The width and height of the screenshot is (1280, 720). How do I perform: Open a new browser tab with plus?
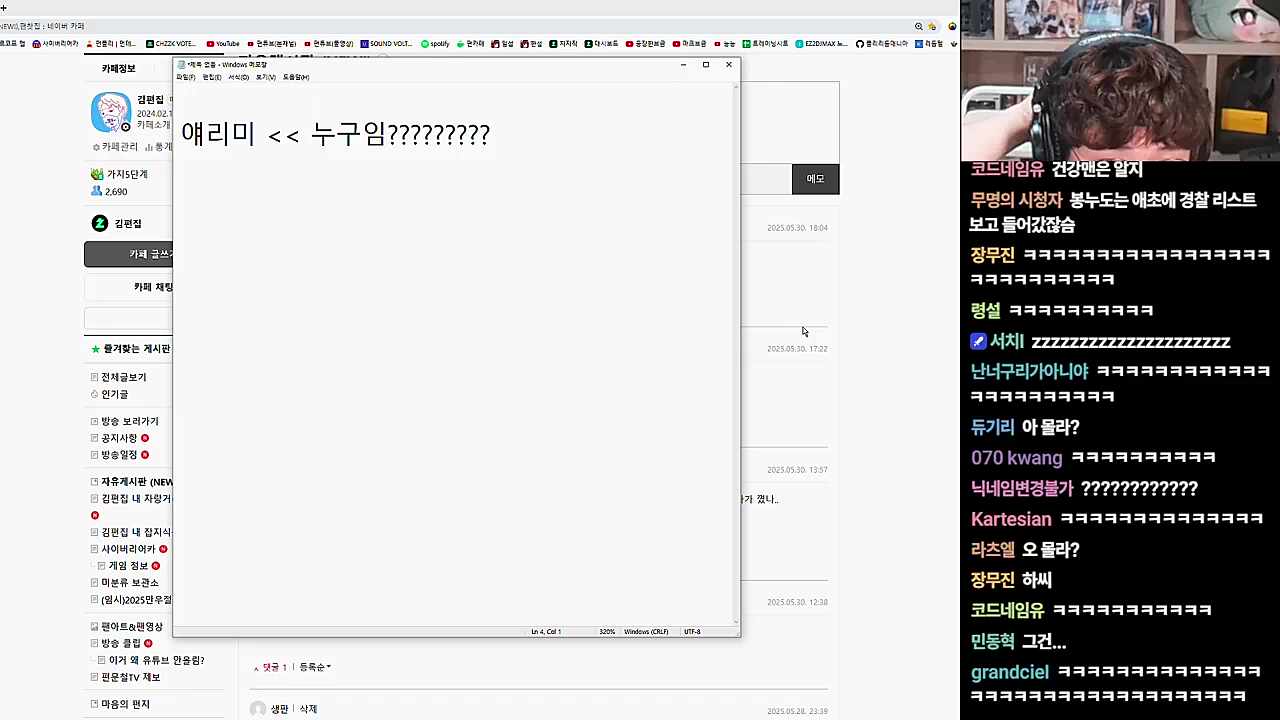coord(4,8)
